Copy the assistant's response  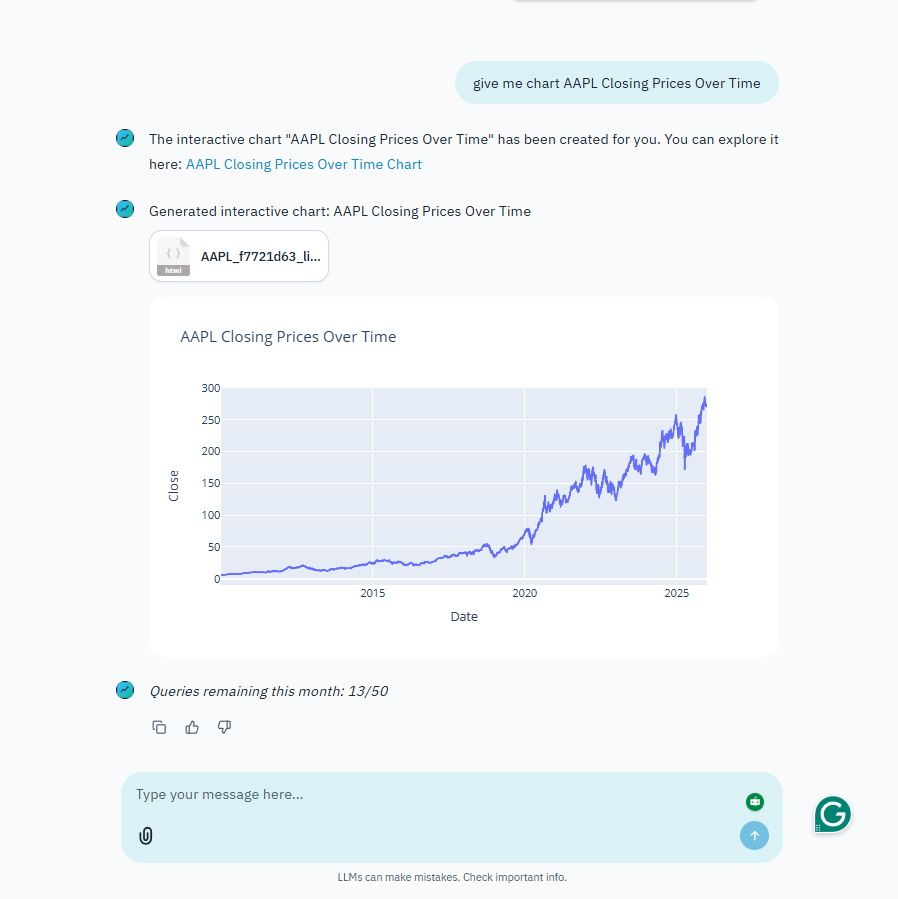pyautogui.click(x=159, y=727)
